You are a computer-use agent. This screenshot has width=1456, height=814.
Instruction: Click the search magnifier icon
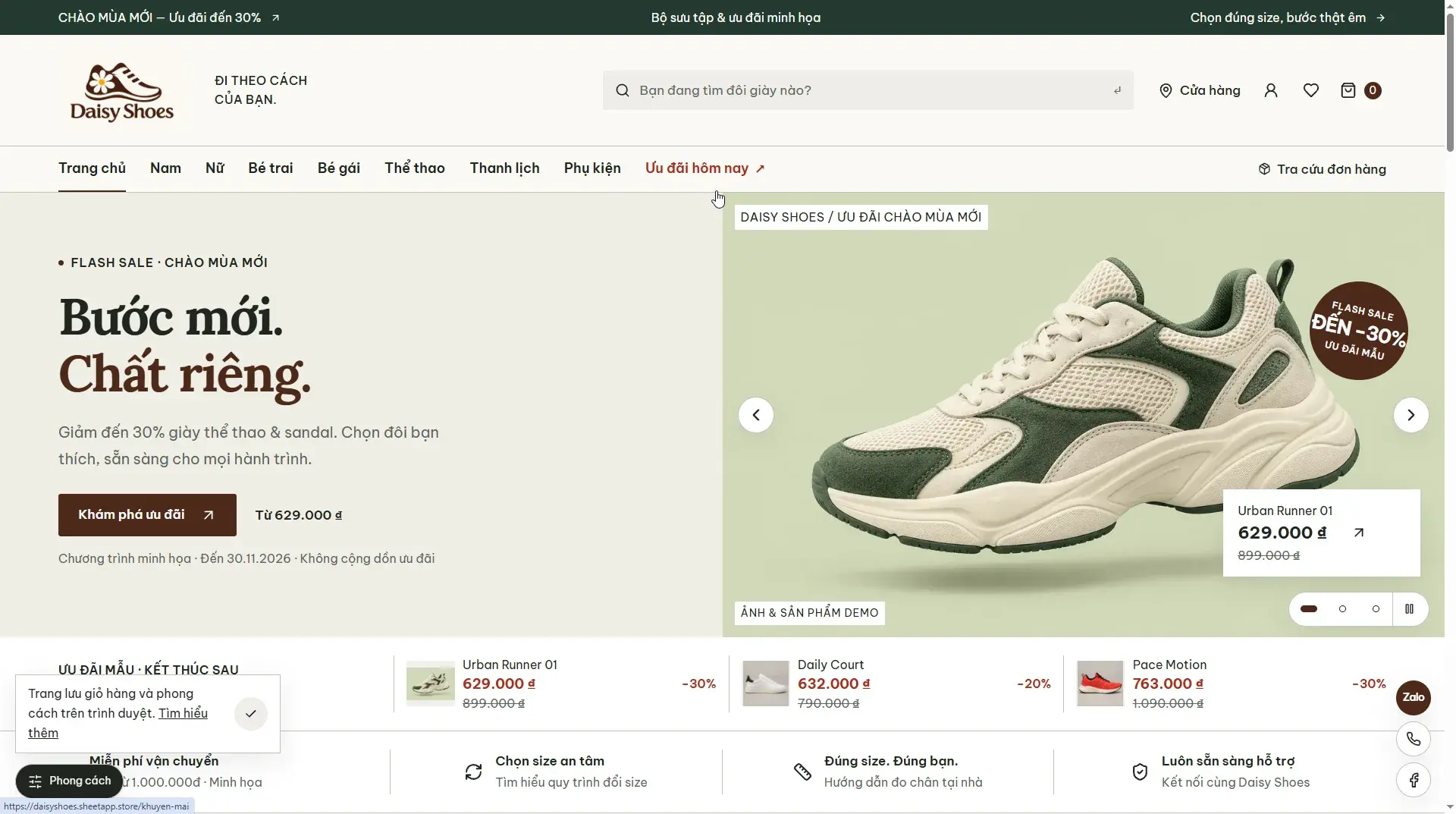coord(623,90)
